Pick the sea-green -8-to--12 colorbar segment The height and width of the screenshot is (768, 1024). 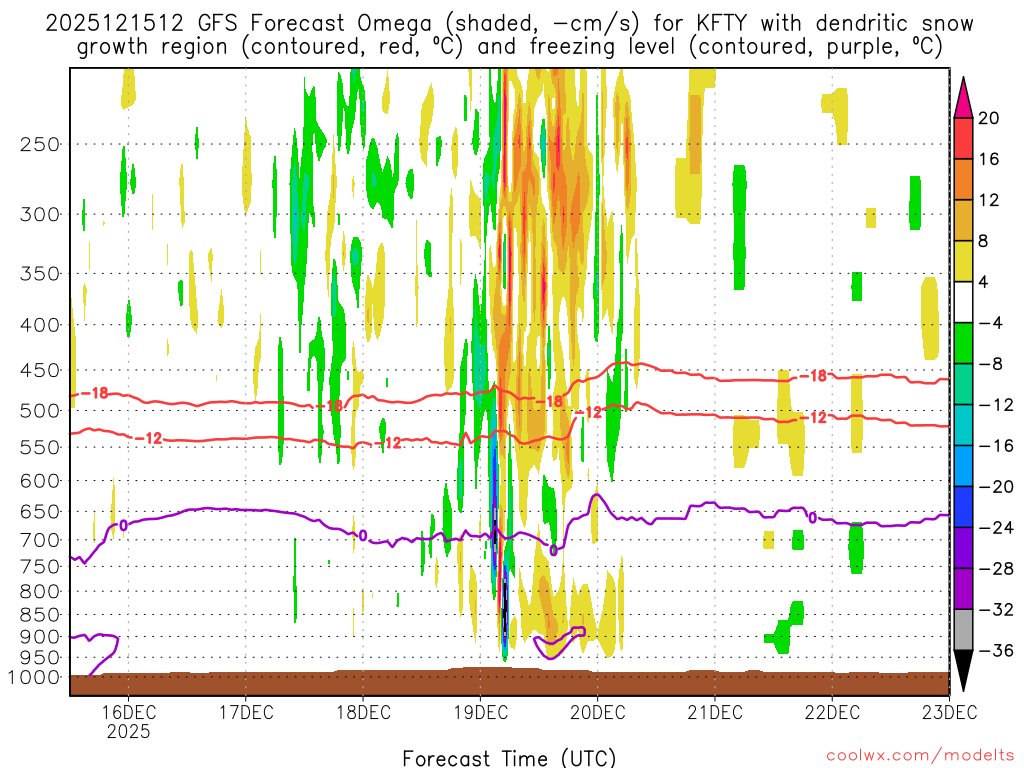[x=963, y=384]
